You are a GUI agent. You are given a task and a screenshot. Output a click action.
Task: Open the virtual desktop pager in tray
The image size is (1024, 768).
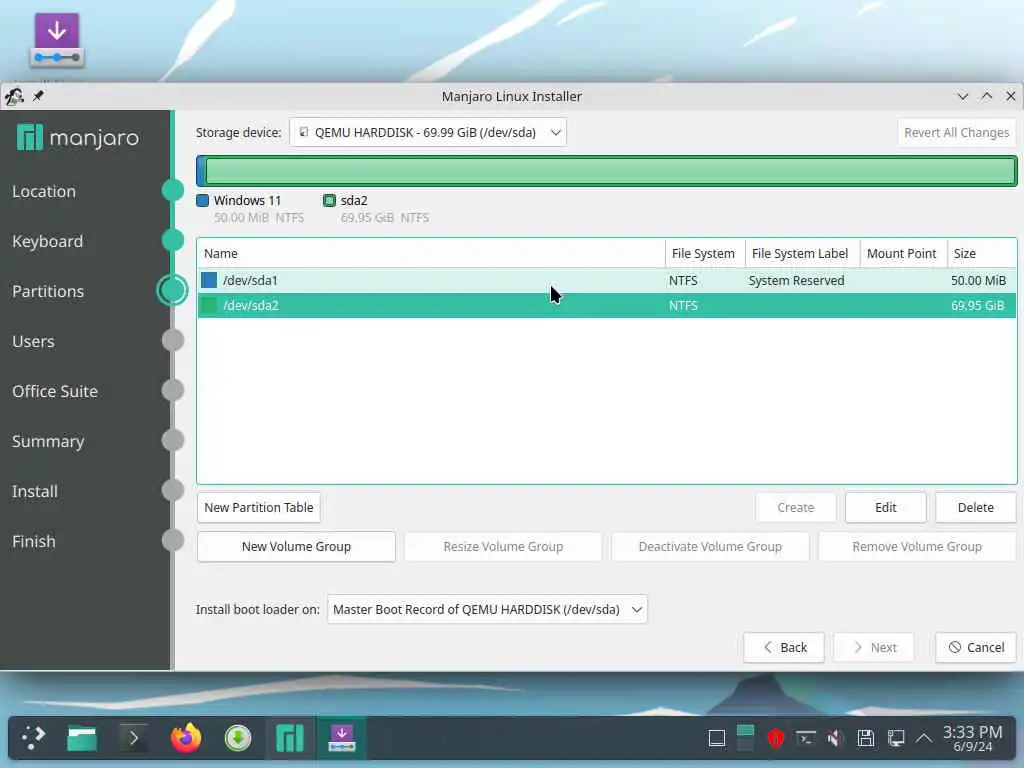pos(745,738)
